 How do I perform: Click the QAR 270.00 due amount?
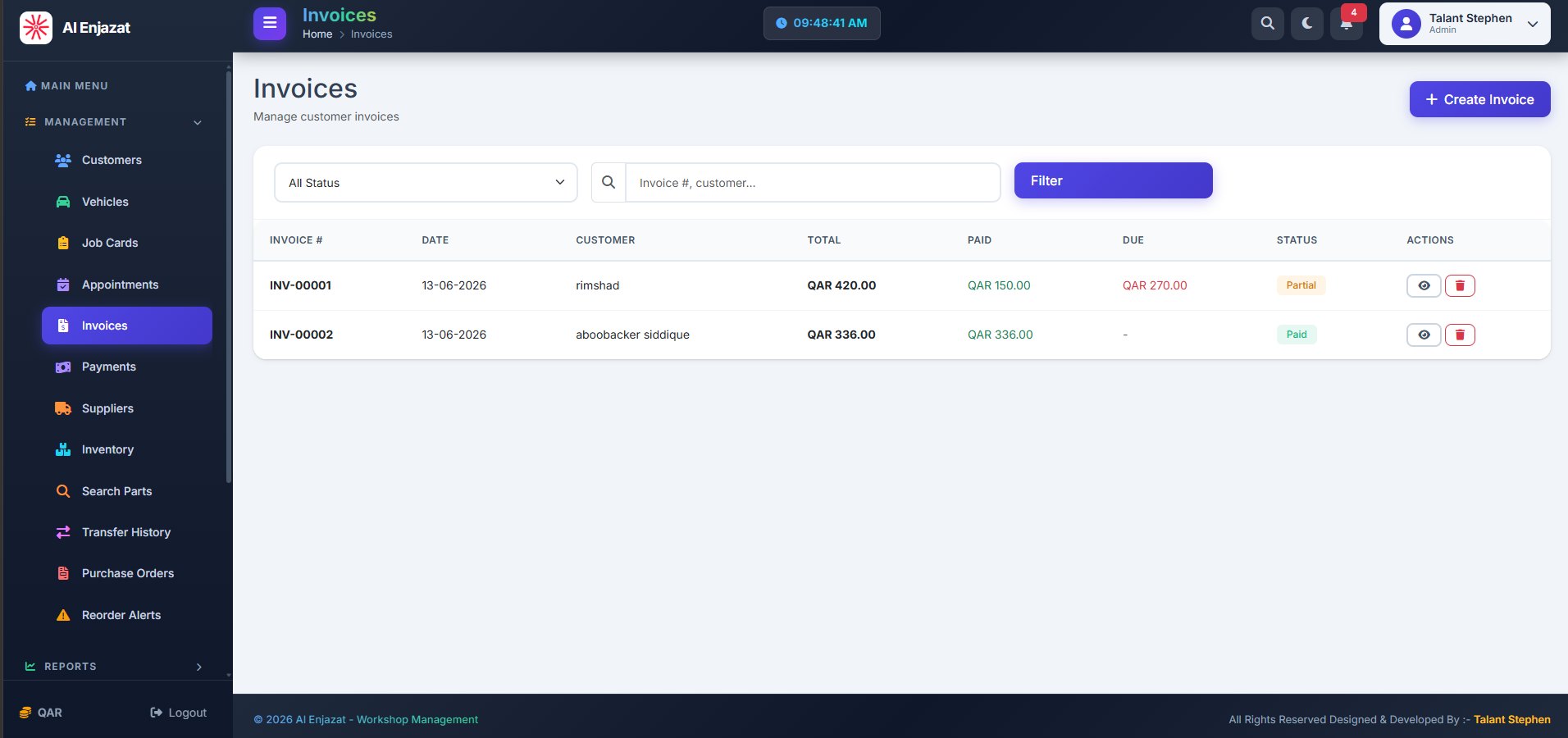[x=1155, y=285]
